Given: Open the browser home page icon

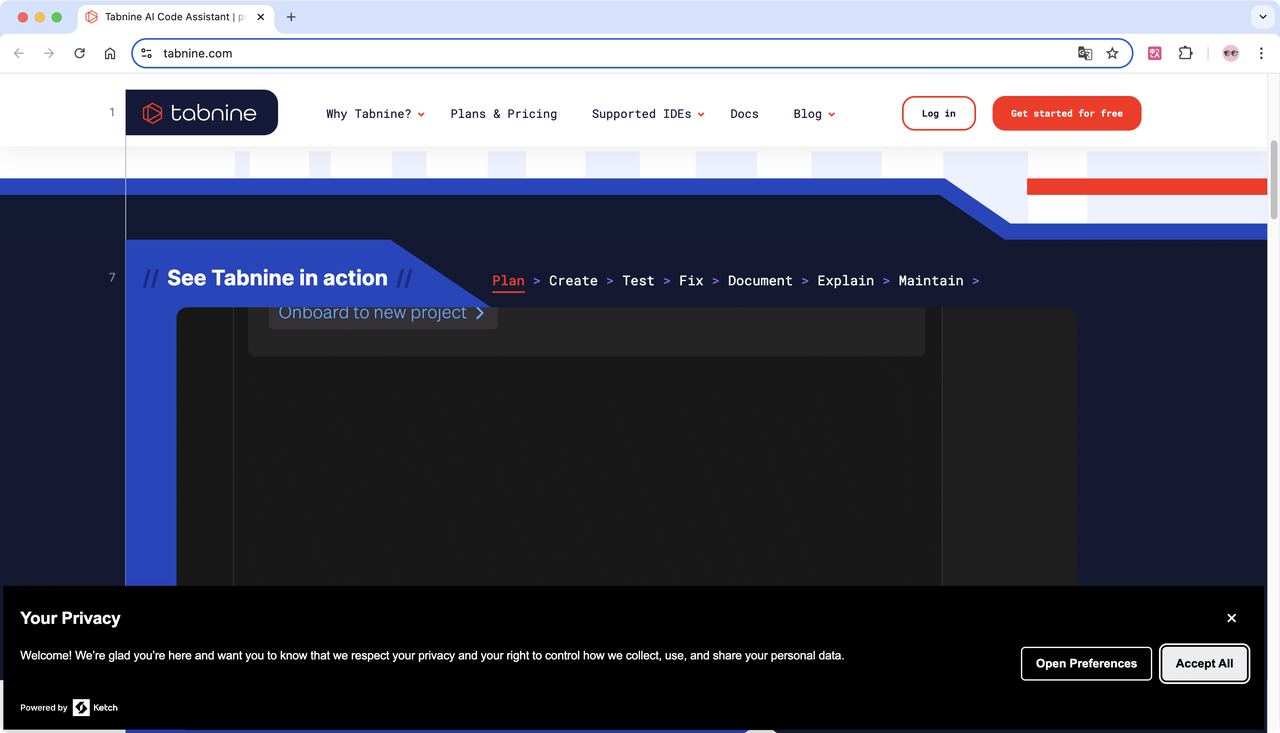Looking at the screenshot, I should pyautogui.click(x=110, y=53).
